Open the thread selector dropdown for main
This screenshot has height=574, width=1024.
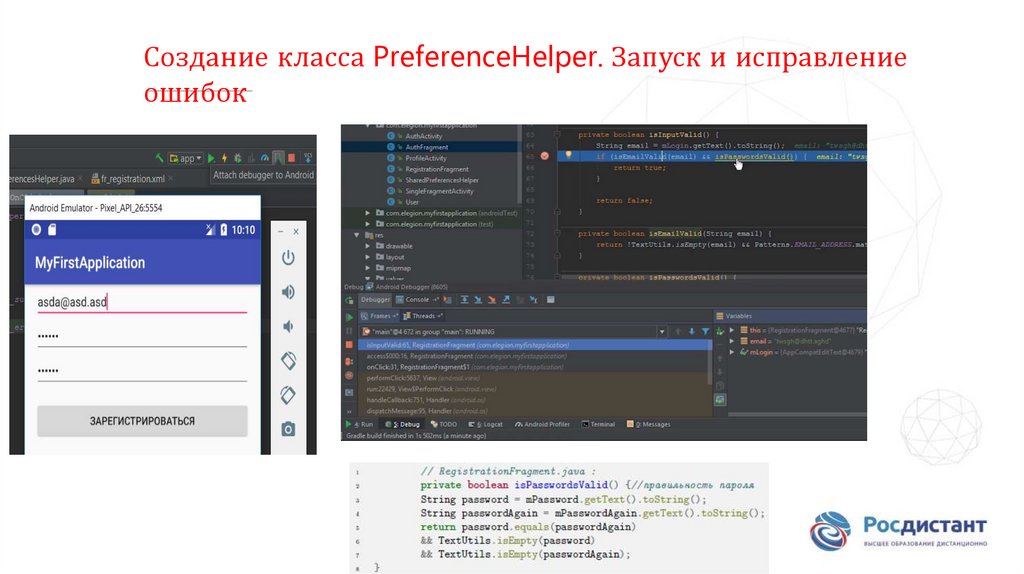661,331
